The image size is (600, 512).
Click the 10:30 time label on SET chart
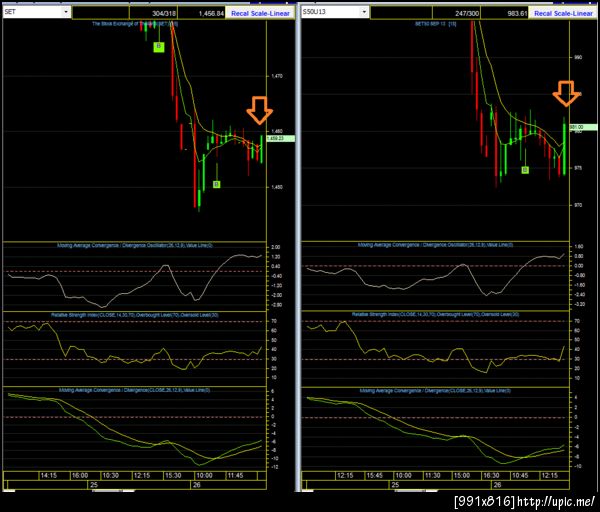click(x=111, y=476)
